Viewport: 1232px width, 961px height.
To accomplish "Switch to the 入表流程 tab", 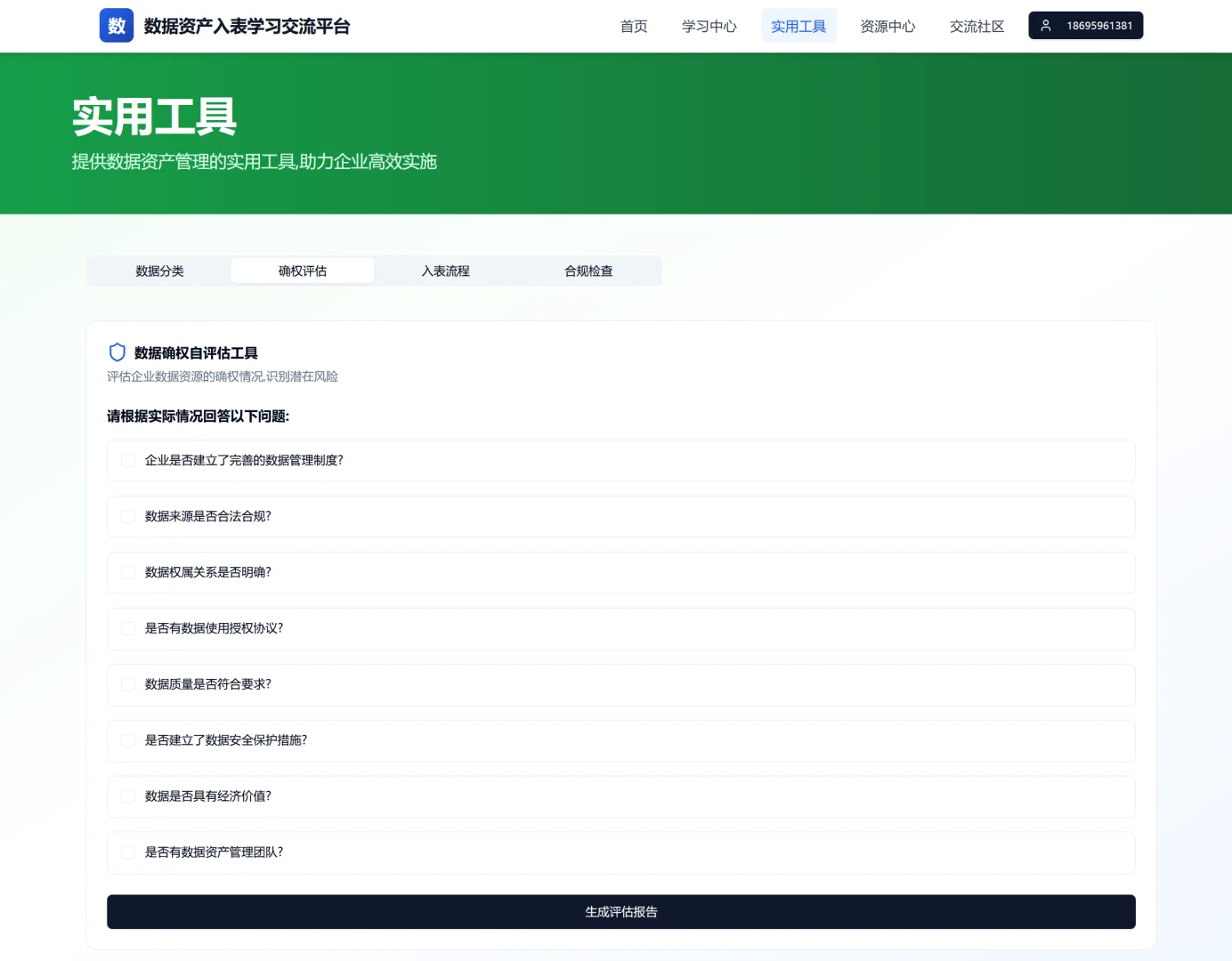I will coord(445,271).
